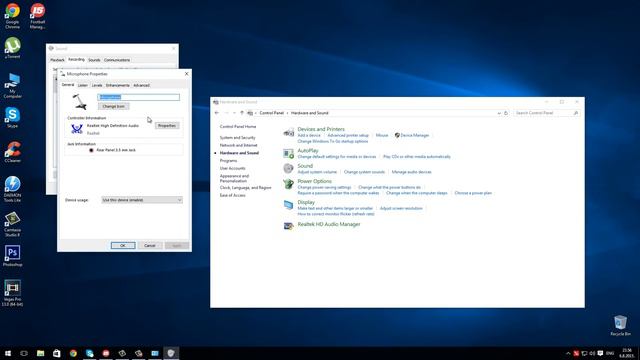Open the Sound speaker icon in Control Panel

pos(289,168)
